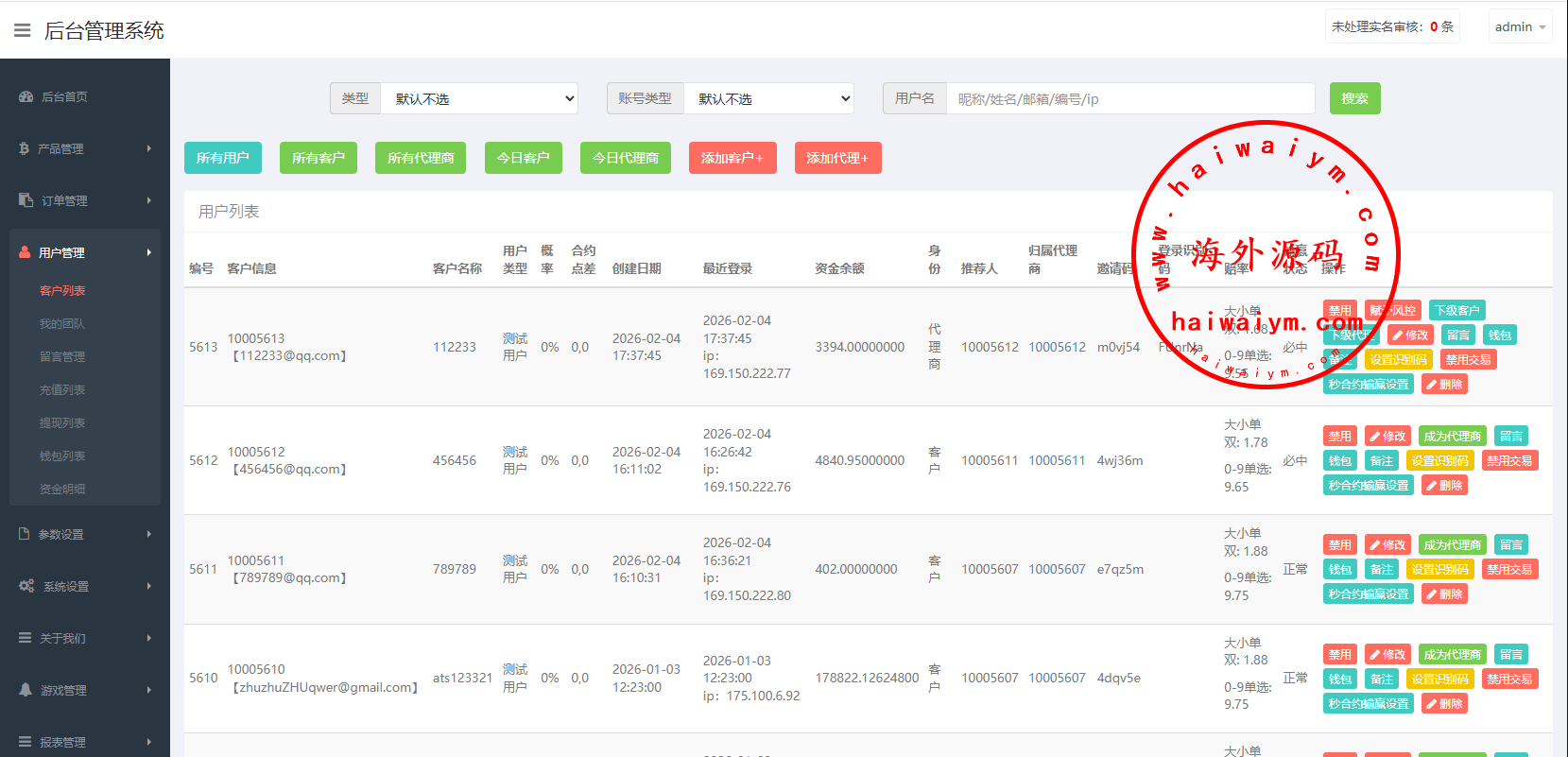
Task: Click the user icon beside 用户管理
Action: pyautogui.click(x=25, y=252)
